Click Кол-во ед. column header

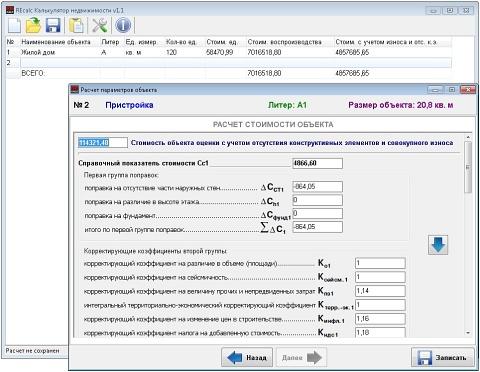point(181,42)
